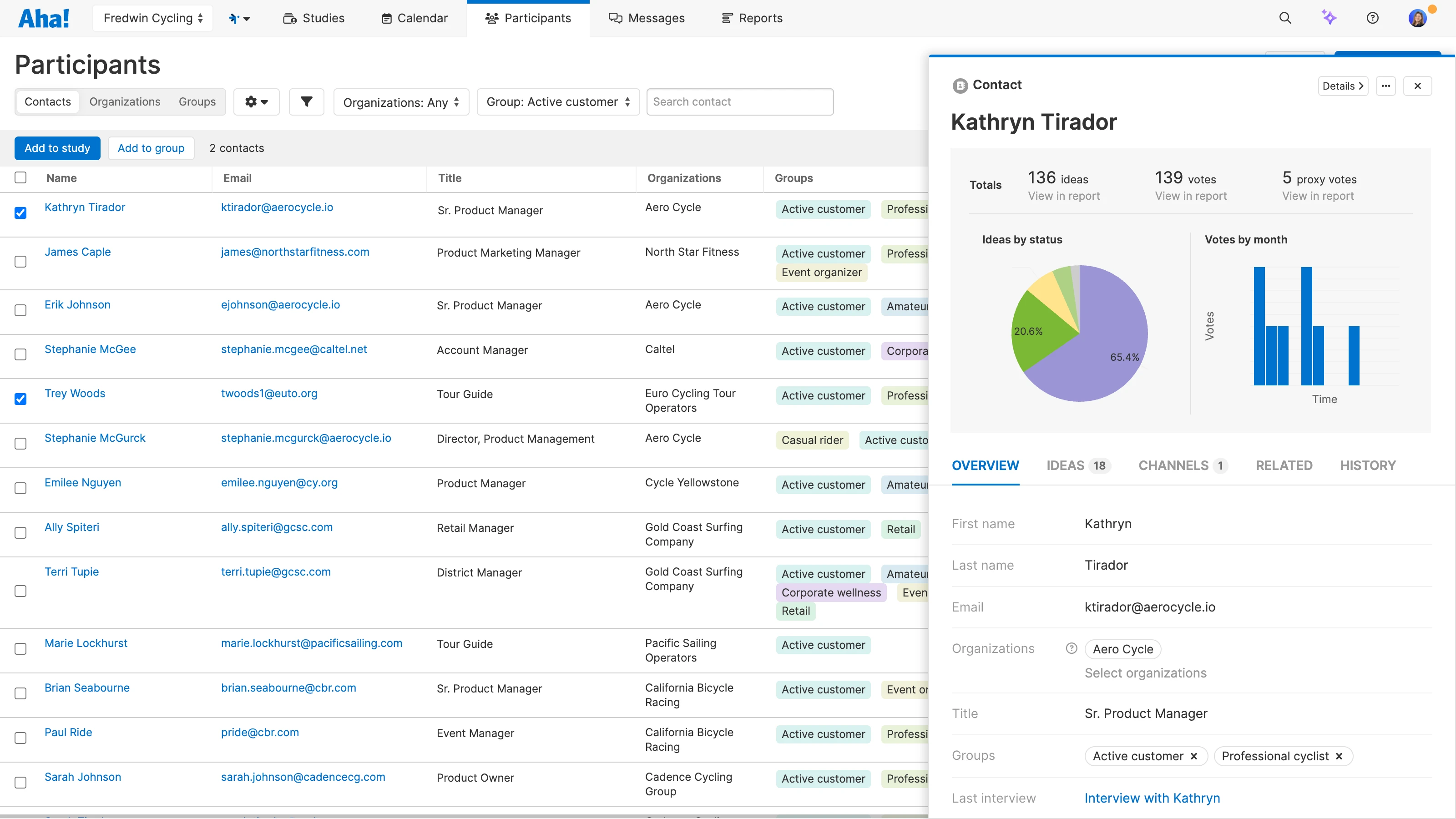Open the Studies section icon
Image resolution: width=1456 pixels, height=819 pixels.
(x=290, y=18)
